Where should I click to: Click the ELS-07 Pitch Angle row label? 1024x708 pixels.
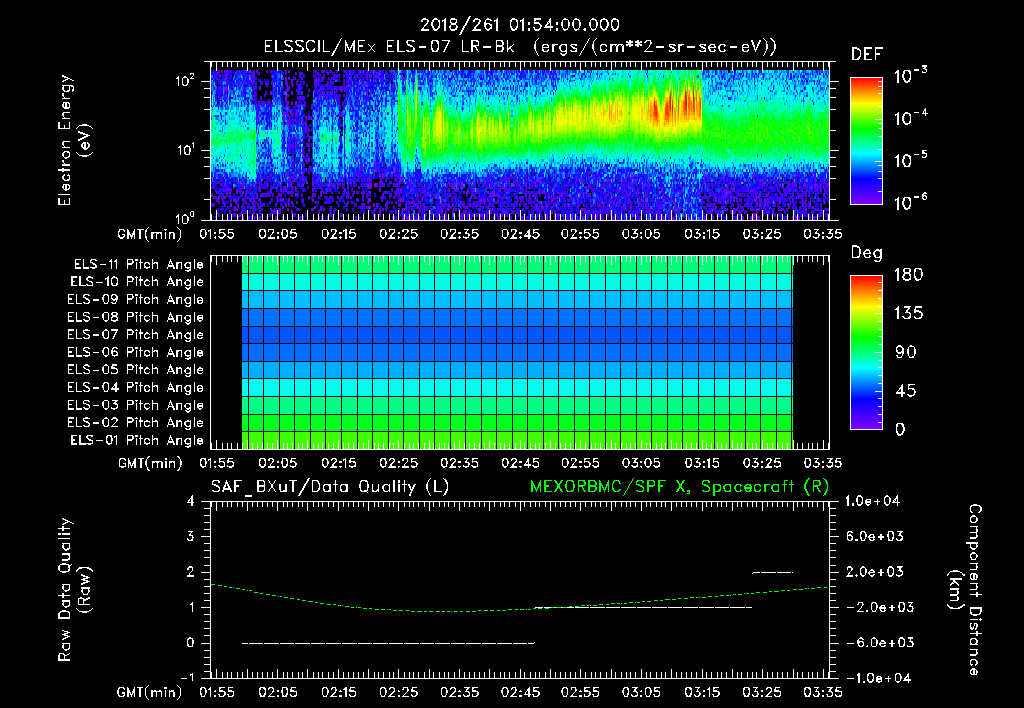pos(136,335)
